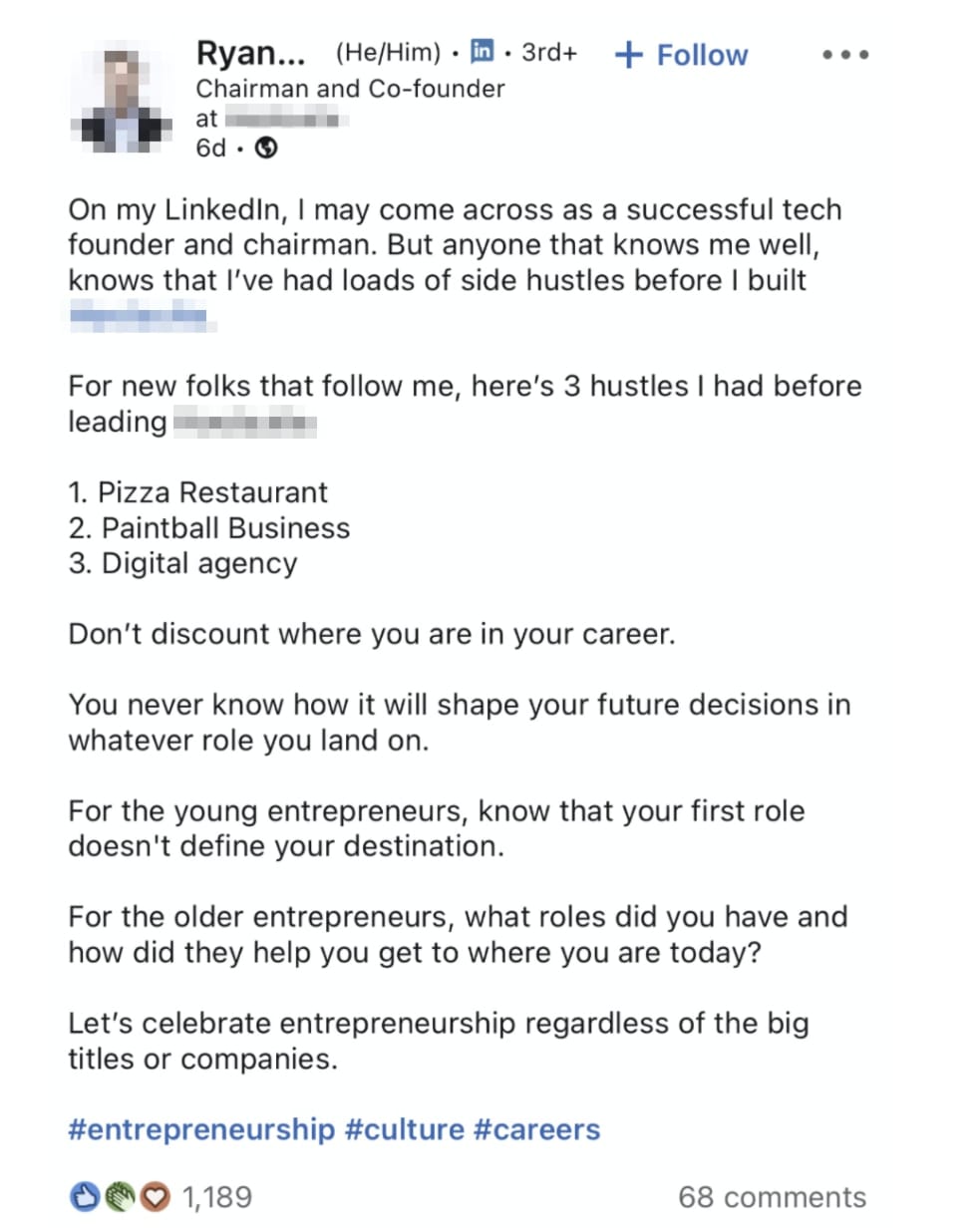Viewport: 977px width, 1232px height.
Task: Click the blurred company link after 'built'
Action: [x=142, y=318]
